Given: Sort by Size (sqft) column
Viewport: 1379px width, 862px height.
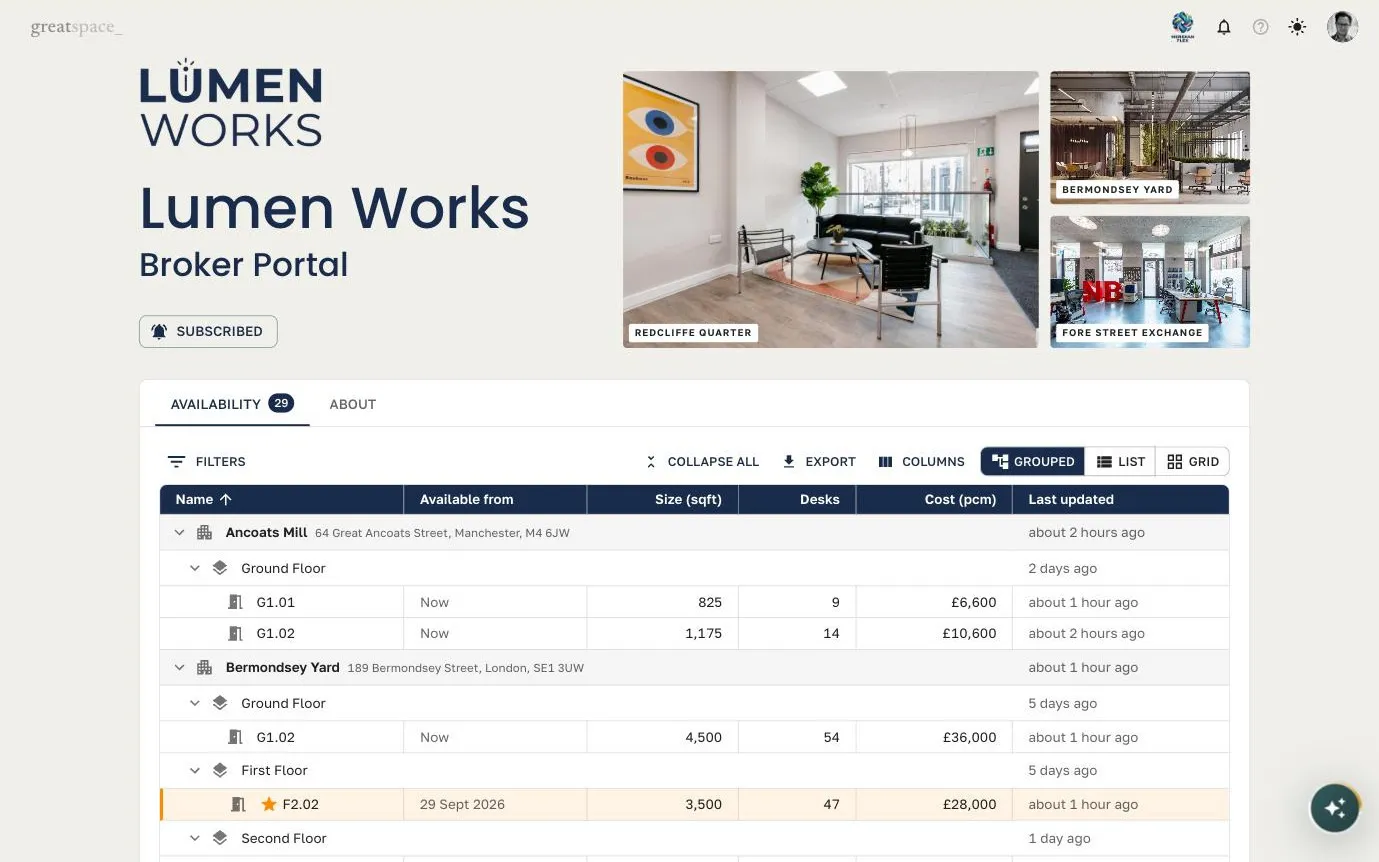Looking at the screenshot, I should point(663,499).
